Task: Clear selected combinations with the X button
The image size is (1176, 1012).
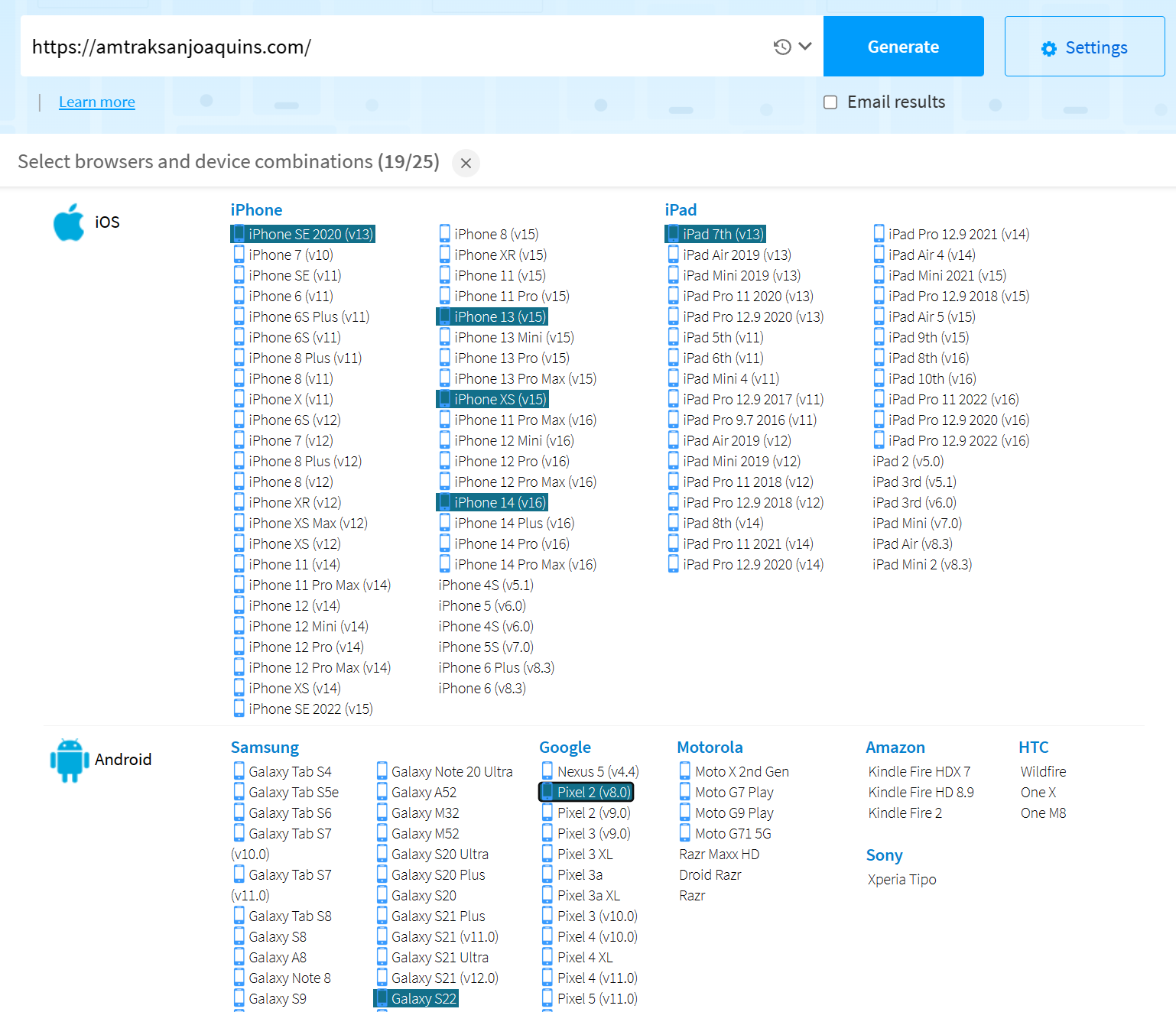Action: [x=466, y=163]
